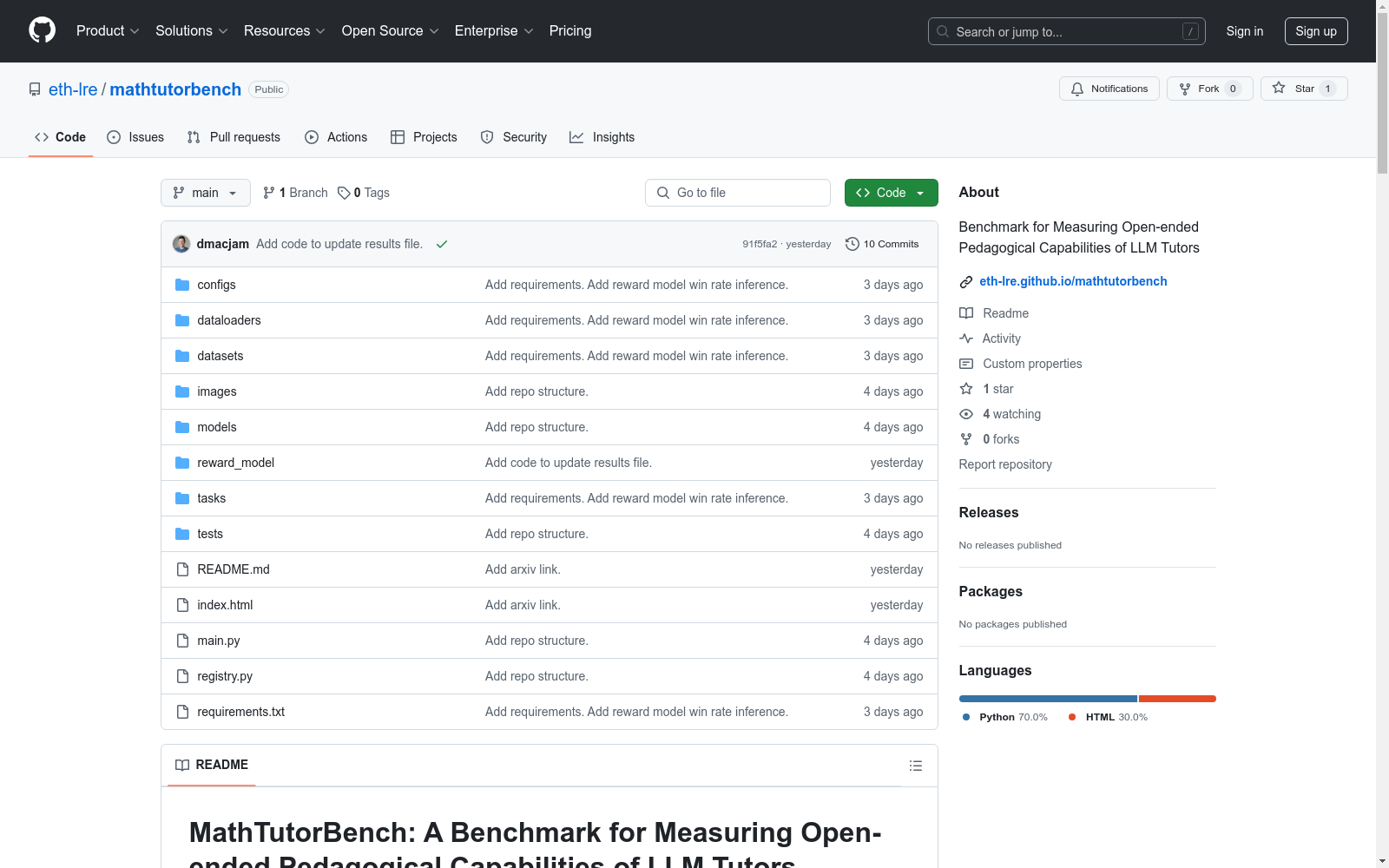Click the link icon beside website URL
This screenshot has width=1389, height=868.
click(966, 281)
